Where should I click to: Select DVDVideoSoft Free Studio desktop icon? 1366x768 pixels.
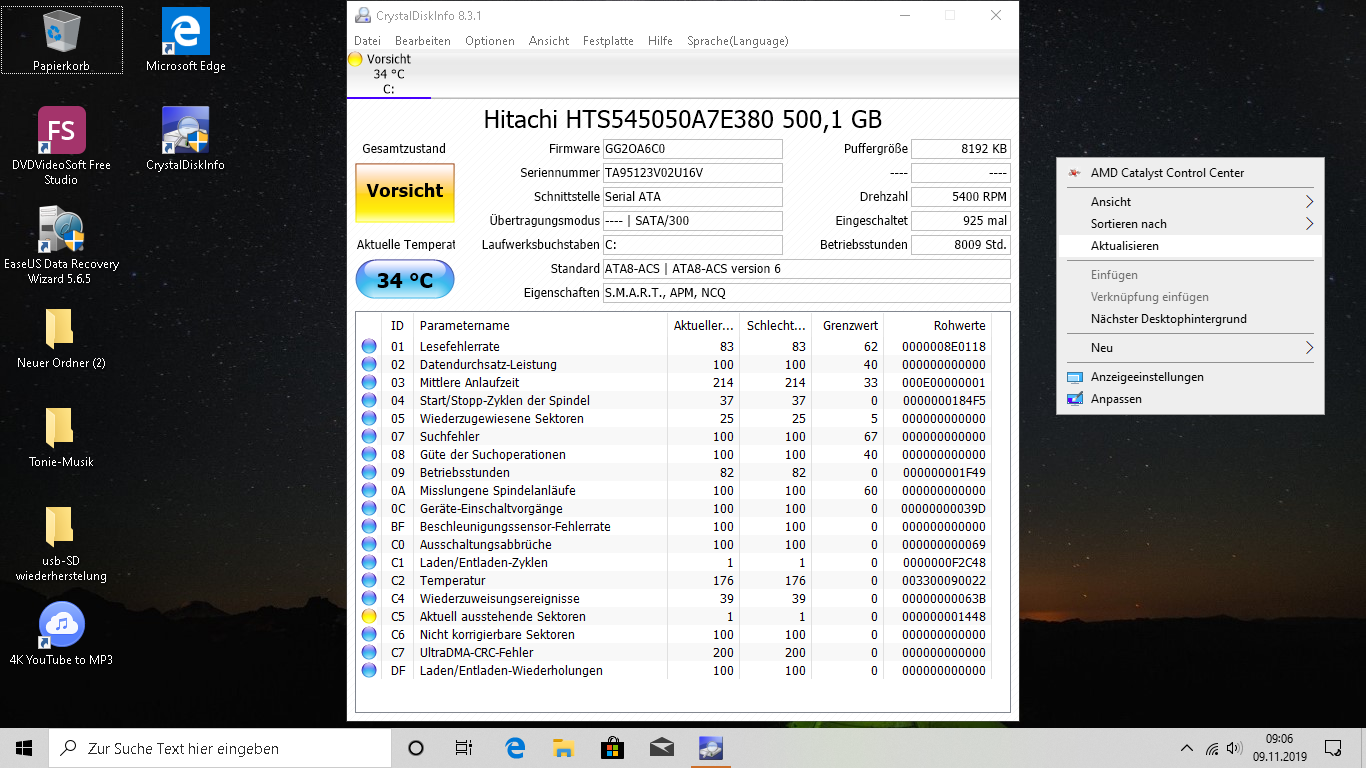[62, 146]
